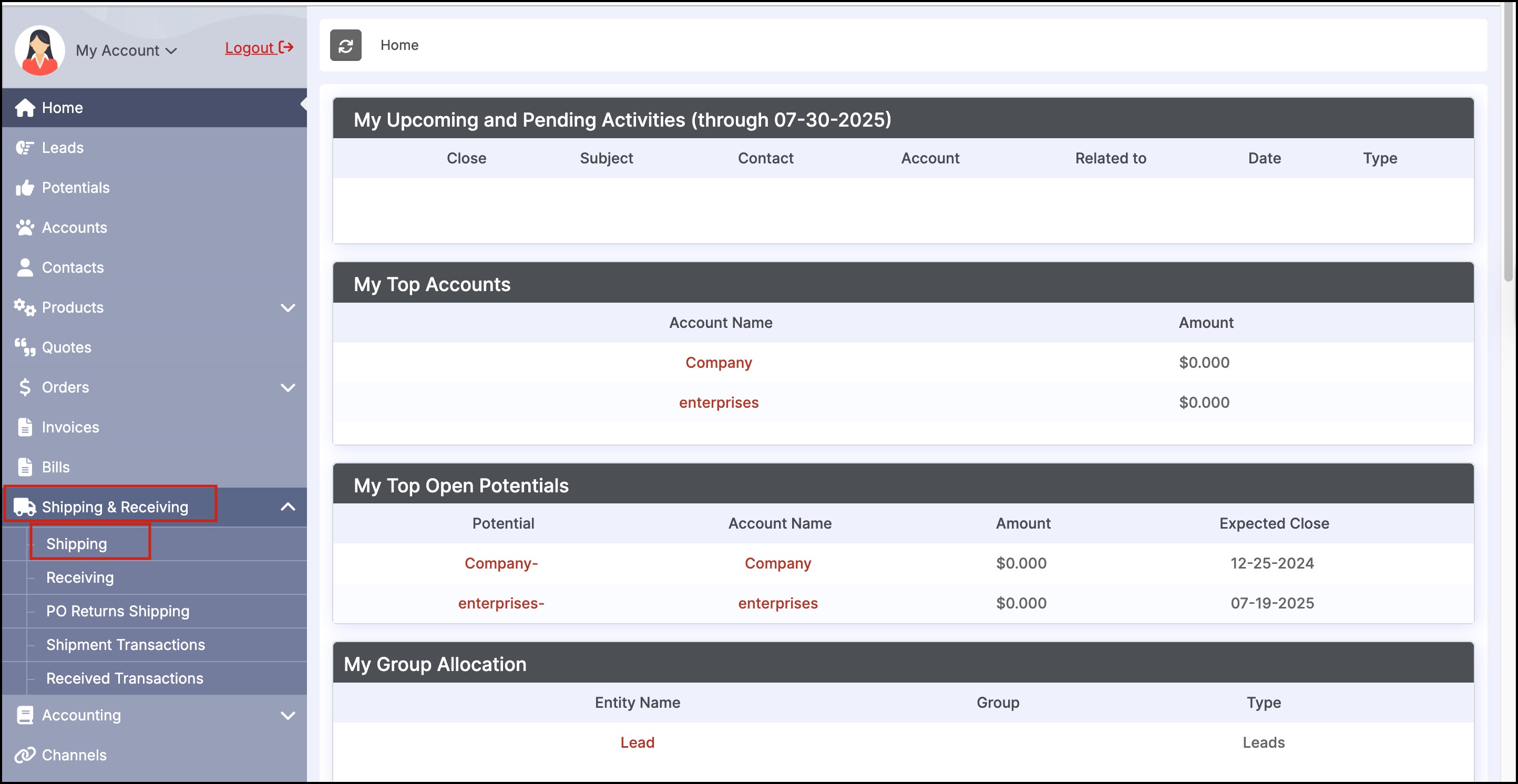Click the 07-19-2025 expected close date
The width and height of the screenshot is (1518, 784).
[1272, 603]
